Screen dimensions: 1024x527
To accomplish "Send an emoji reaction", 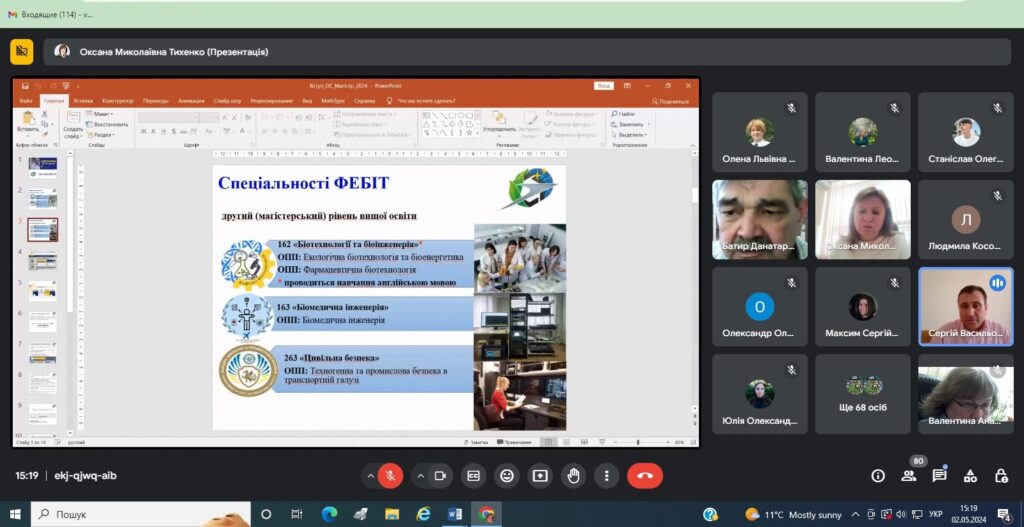I will pyautogui.click(x=507, y=476).
